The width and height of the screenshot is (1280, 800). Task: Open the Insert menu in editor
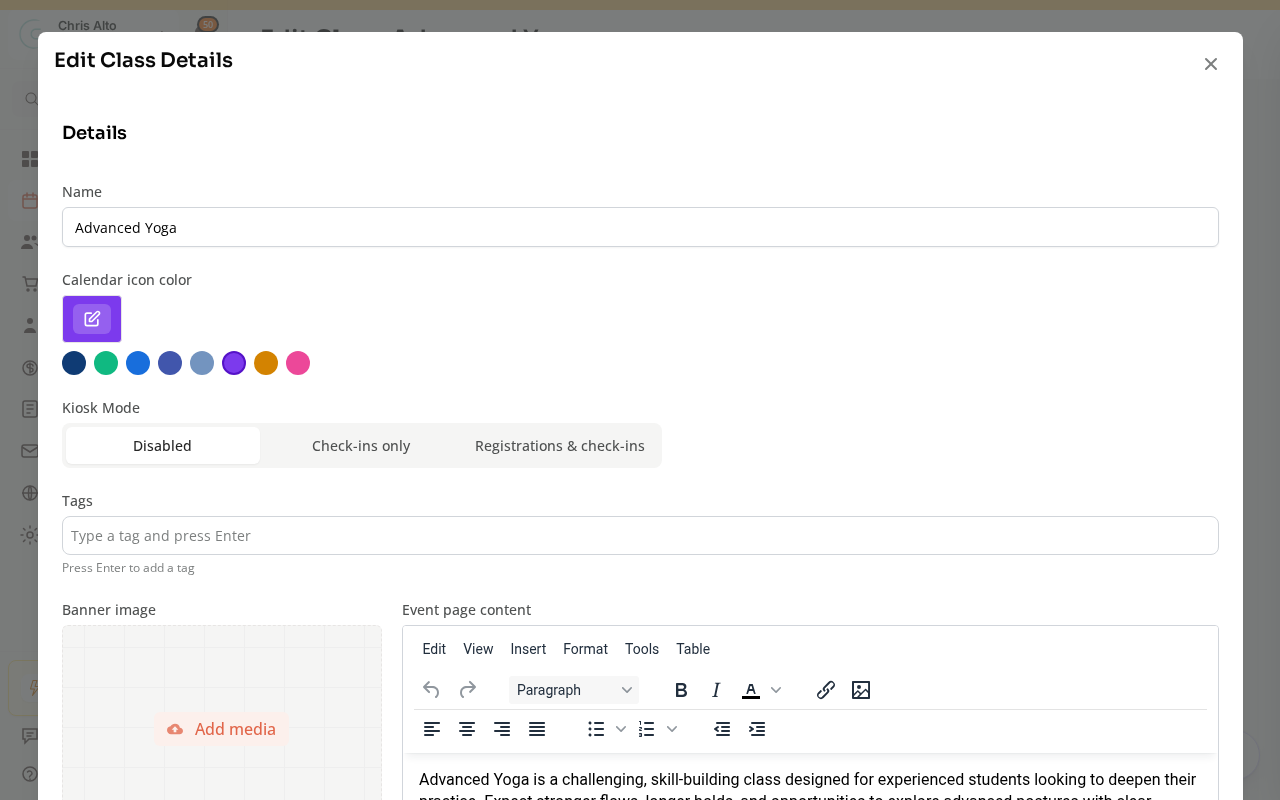(528, 649)
